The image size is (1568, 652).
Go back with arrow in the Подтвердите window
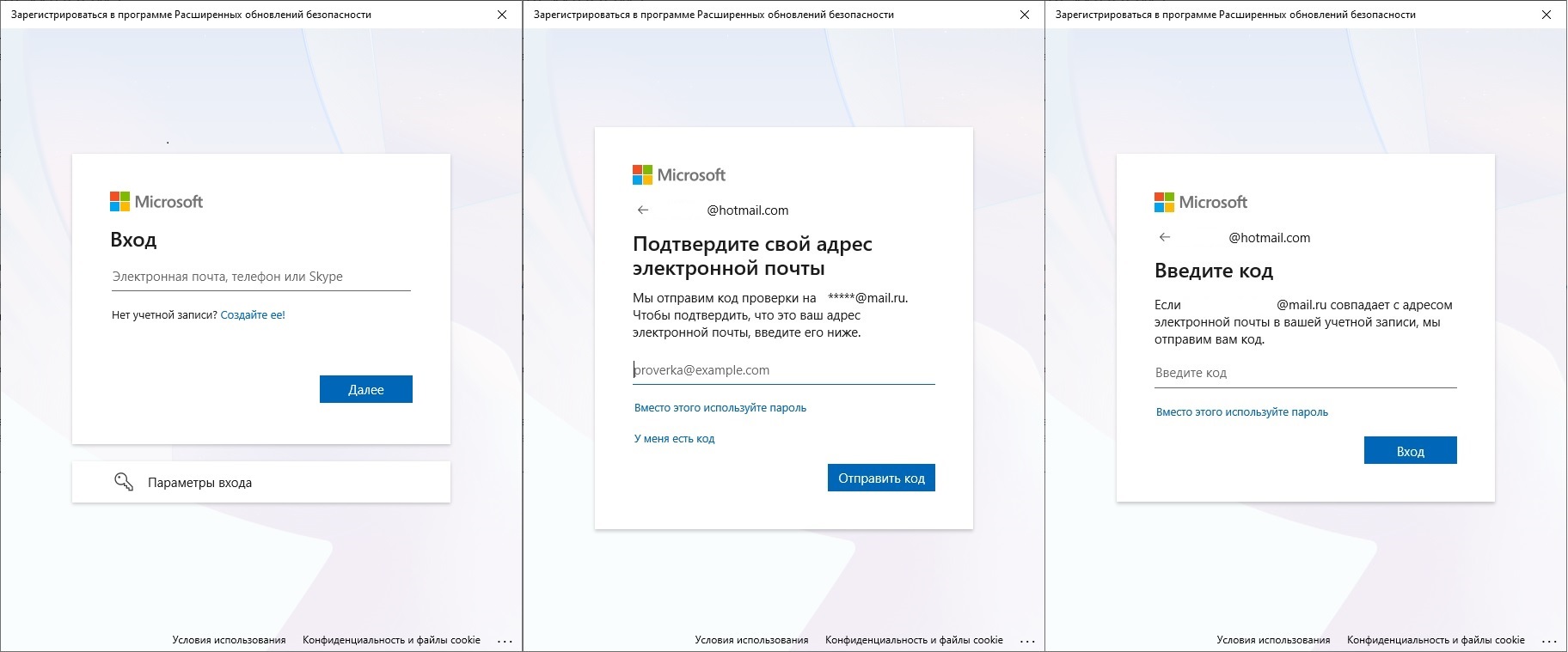tap(643, 210)
